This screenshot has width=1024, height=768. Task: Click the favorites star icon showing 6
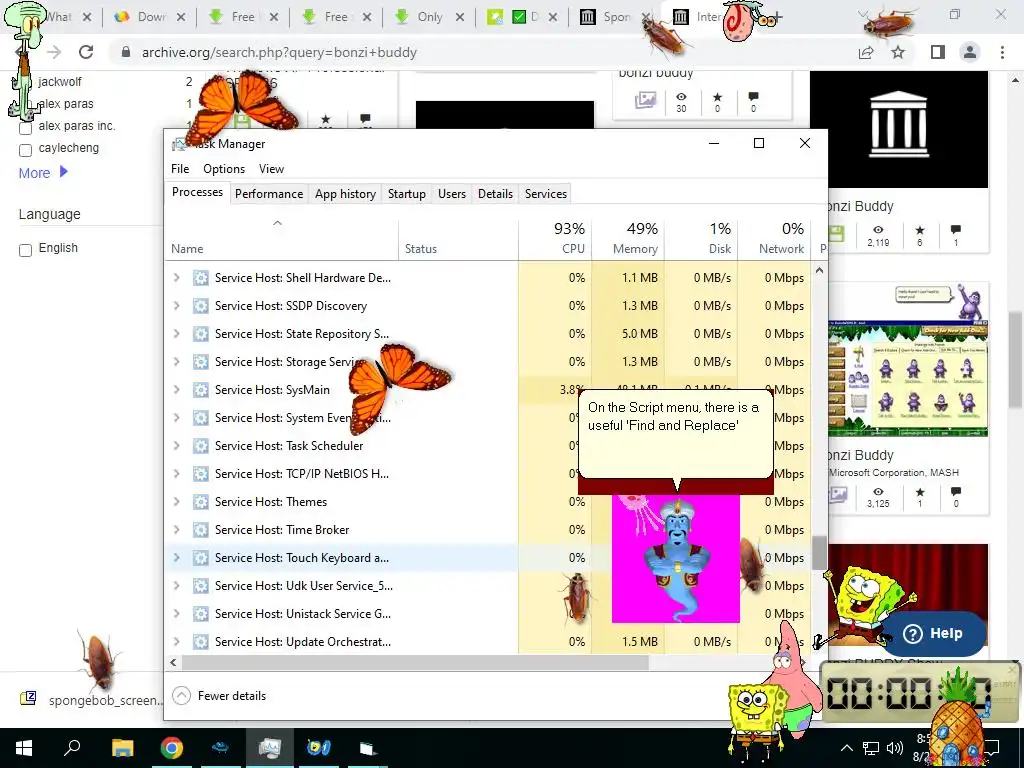(920, 230)
